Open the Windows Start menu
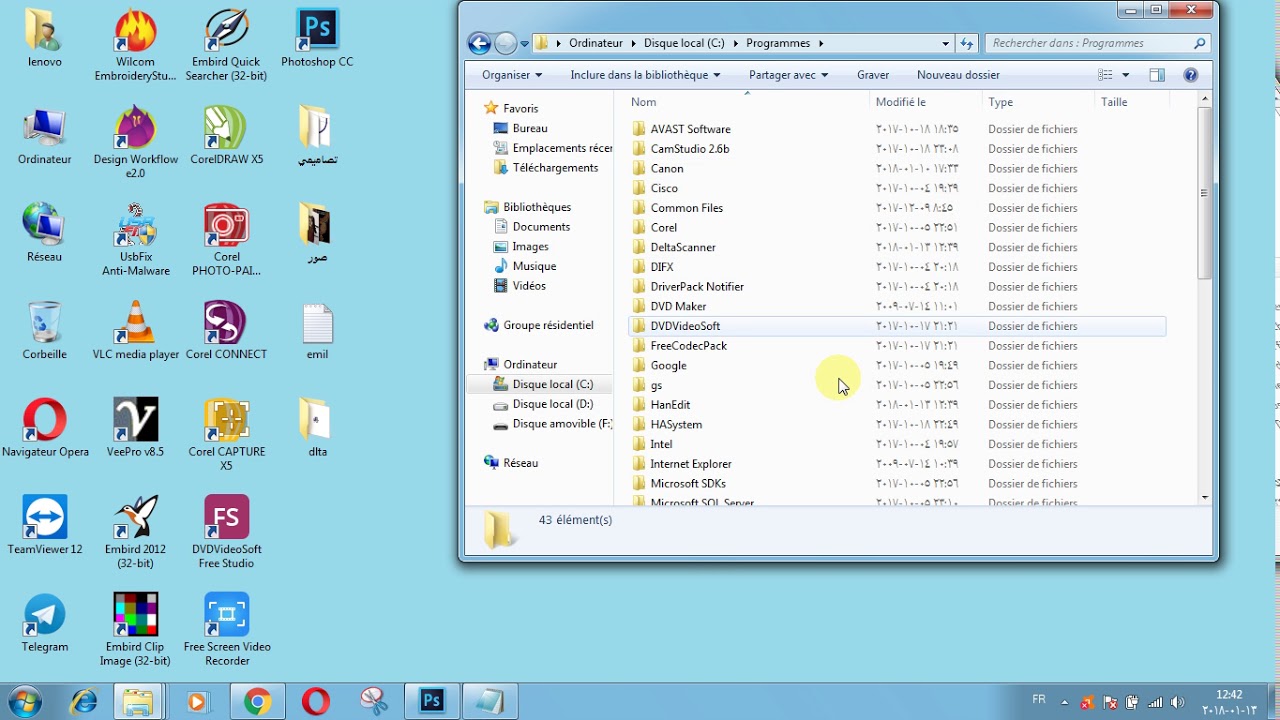The image size is (1280, 720). 23,701
